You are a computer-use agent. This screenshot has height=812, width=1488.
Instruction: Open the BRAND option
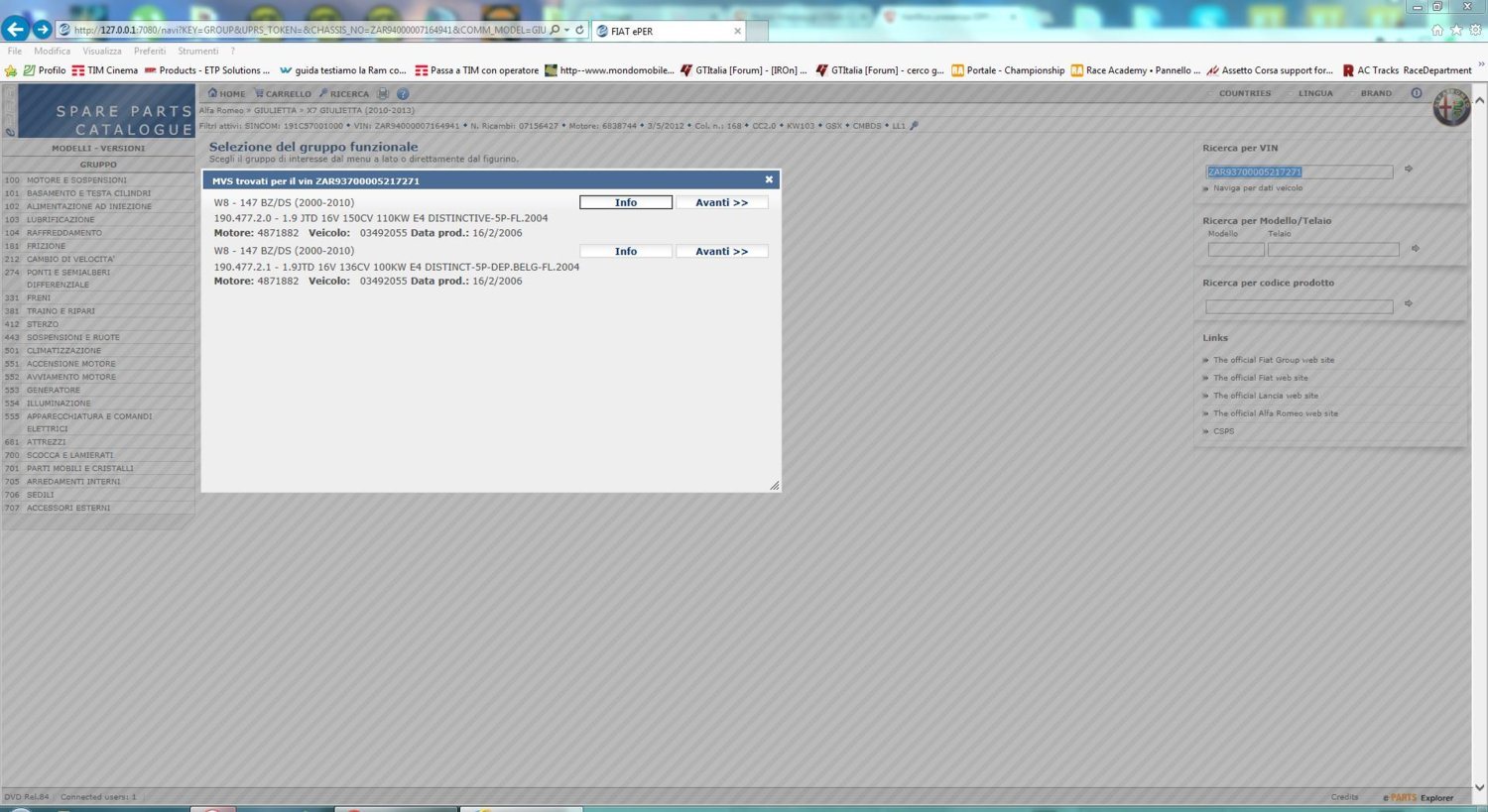pos(1376,93)
